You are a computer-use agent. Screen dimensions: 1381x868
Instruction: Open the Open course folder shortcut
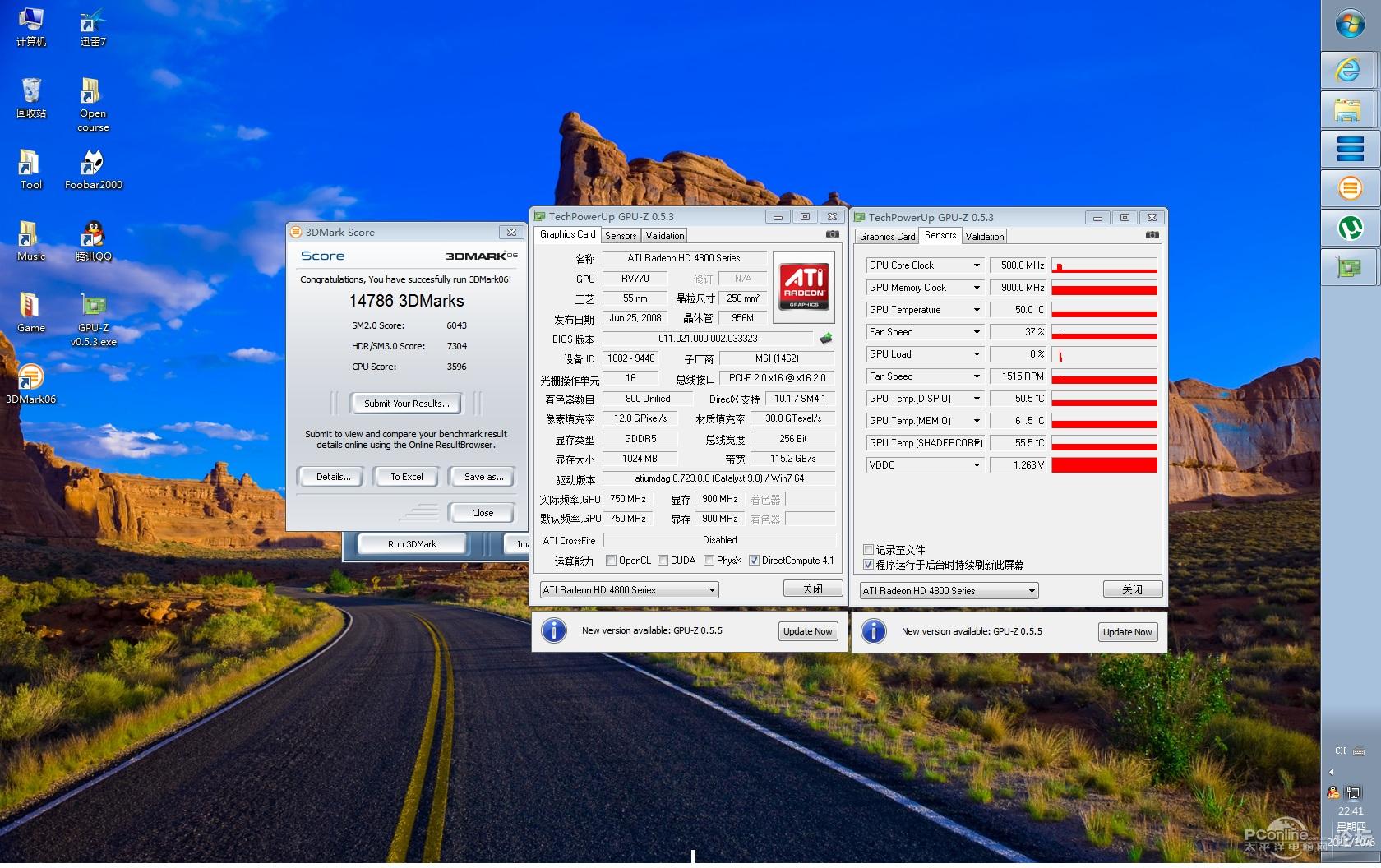93,105
